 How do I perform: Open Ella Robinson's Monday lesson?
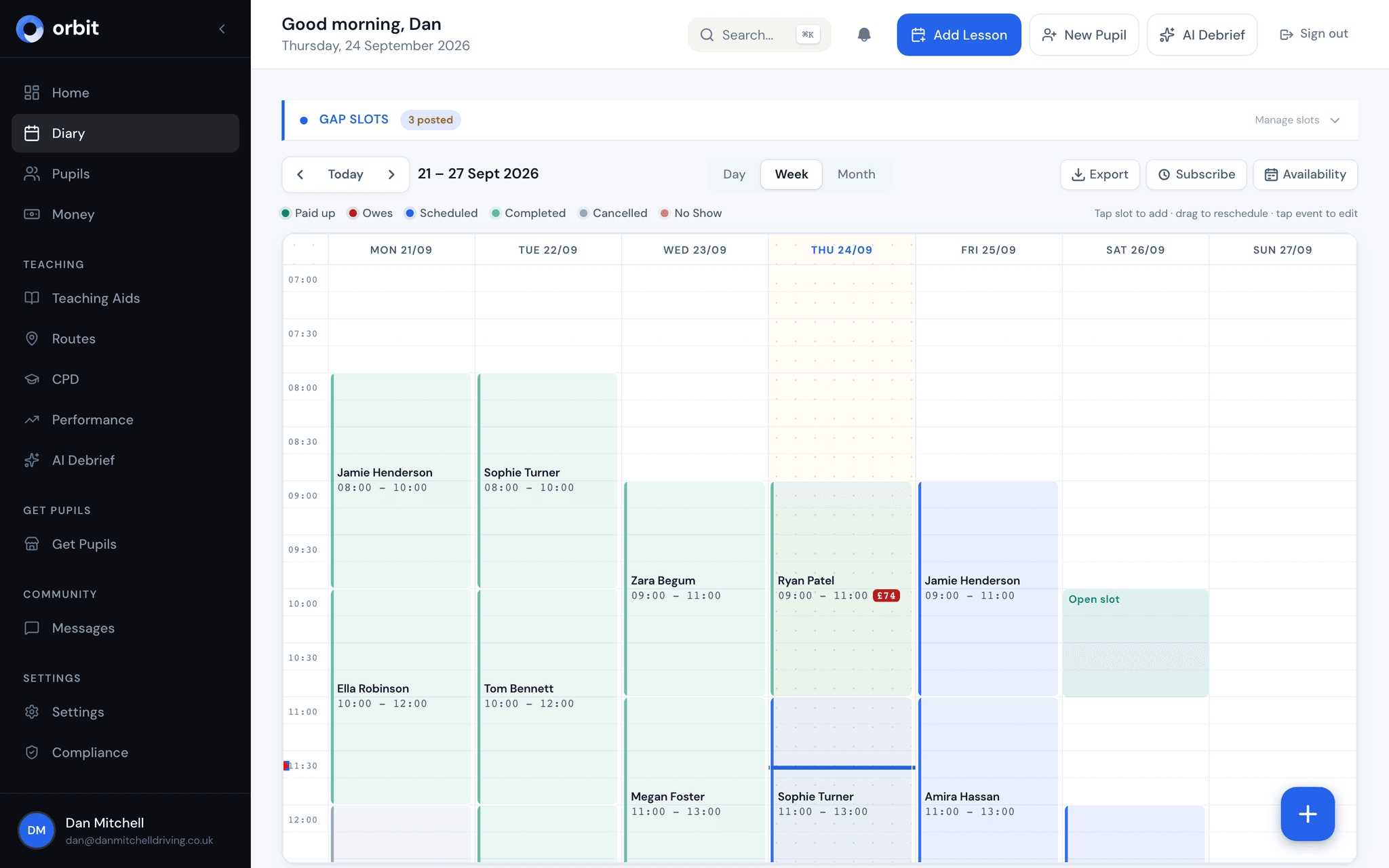(401, 696)
